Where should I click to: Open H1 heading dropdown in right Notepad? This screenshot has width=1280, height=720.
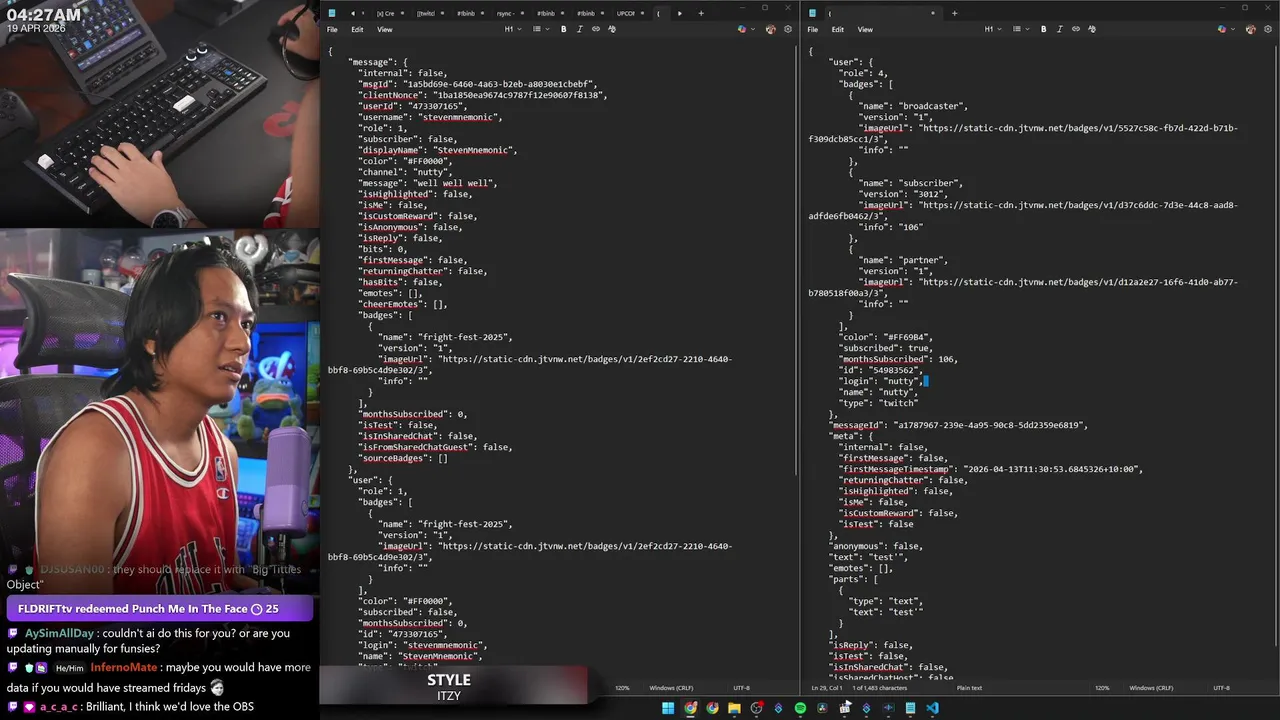[x=992, y=29]
